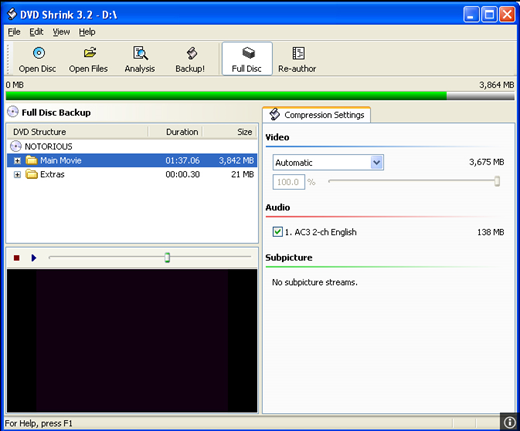Uncheck AC3 2-ch English audio stream
The image size is (520, 431).
277,232
